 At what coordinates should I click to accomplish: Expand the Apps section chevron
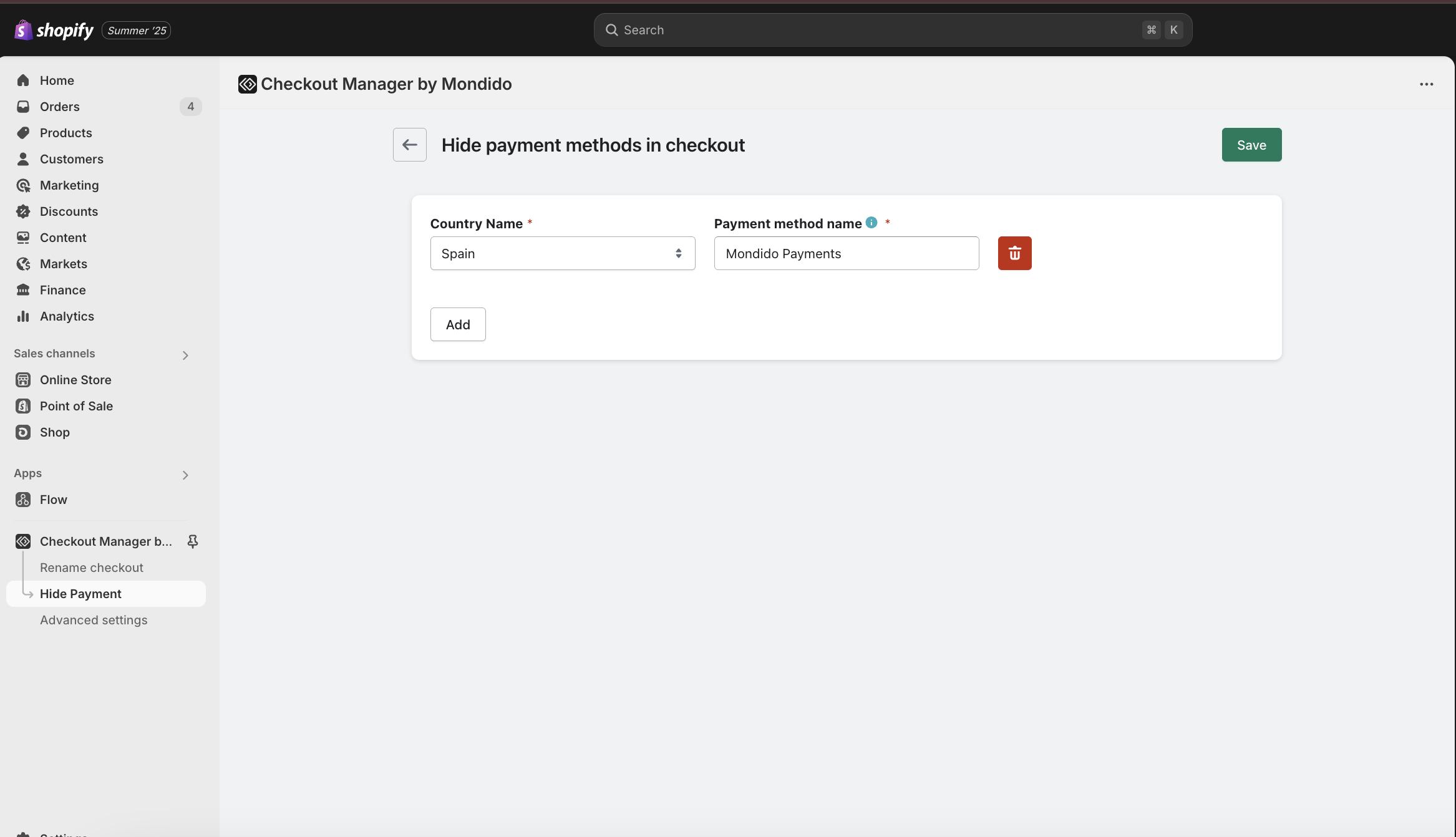(185, 475)
